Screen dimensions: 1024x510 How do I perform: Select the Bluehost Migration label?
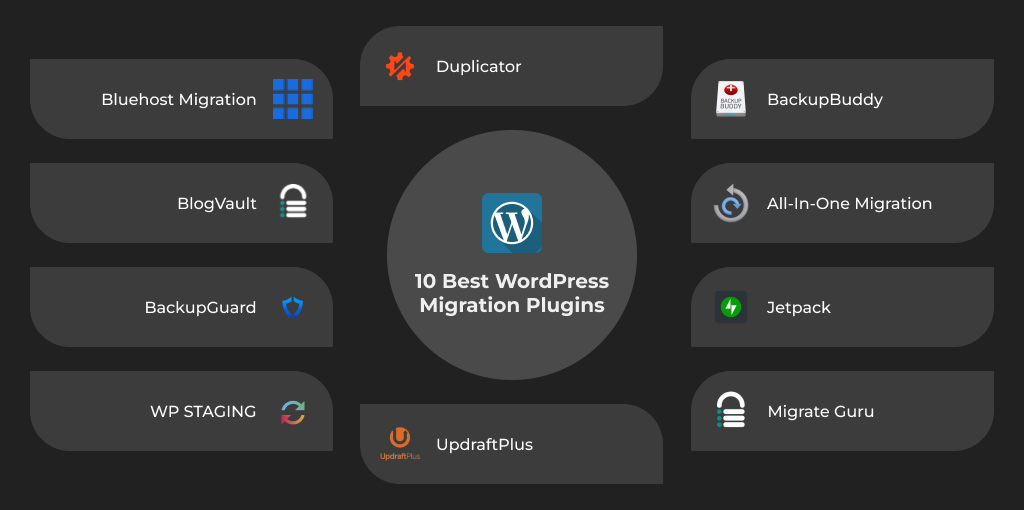[x=179, y=100]
